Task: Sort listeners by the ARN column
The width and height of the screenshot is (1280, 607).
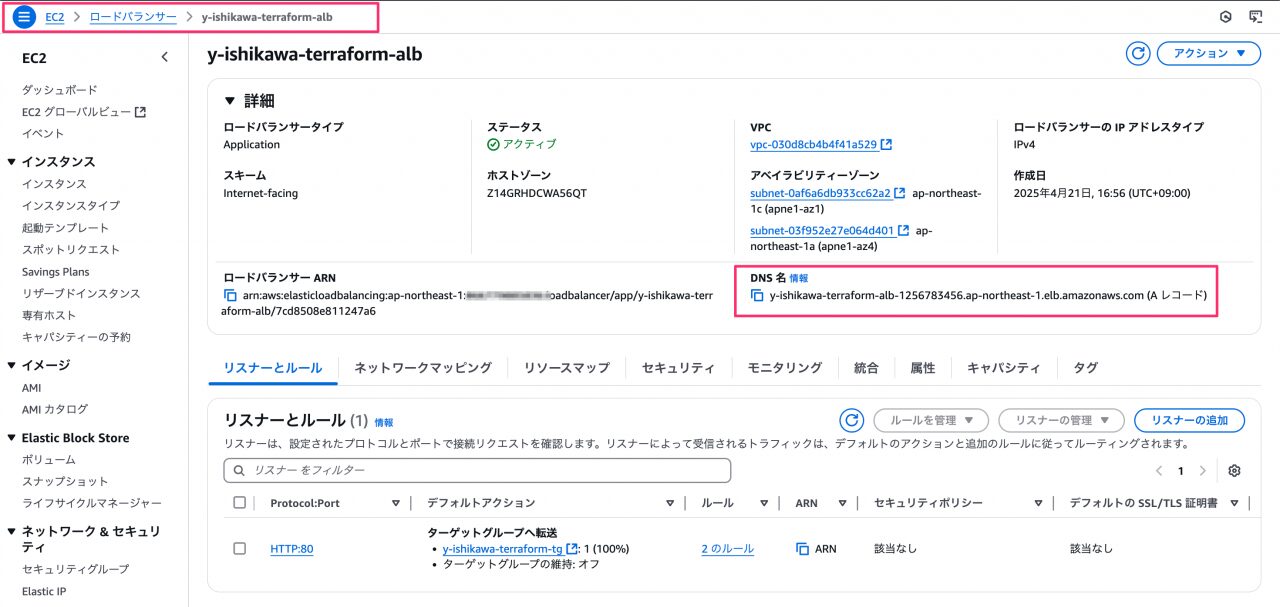Action: [842, 503]
